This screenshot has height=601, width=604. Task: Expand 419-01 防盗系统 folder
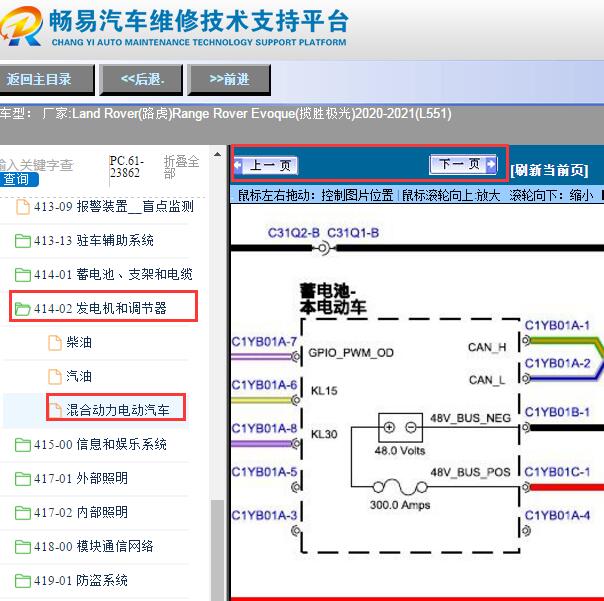(81, 580)
